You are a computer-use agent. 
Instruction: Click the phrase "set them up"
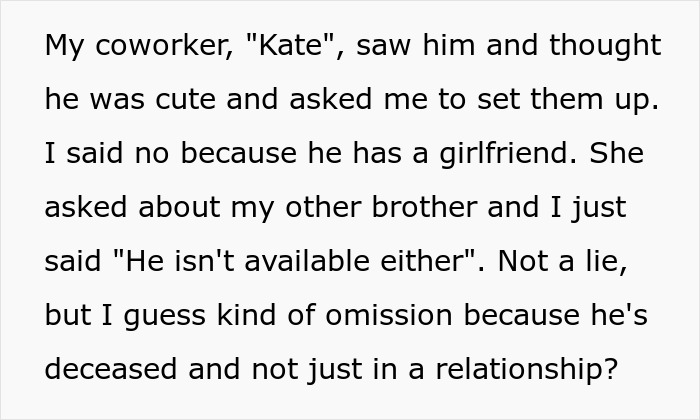tap(567, 100)
